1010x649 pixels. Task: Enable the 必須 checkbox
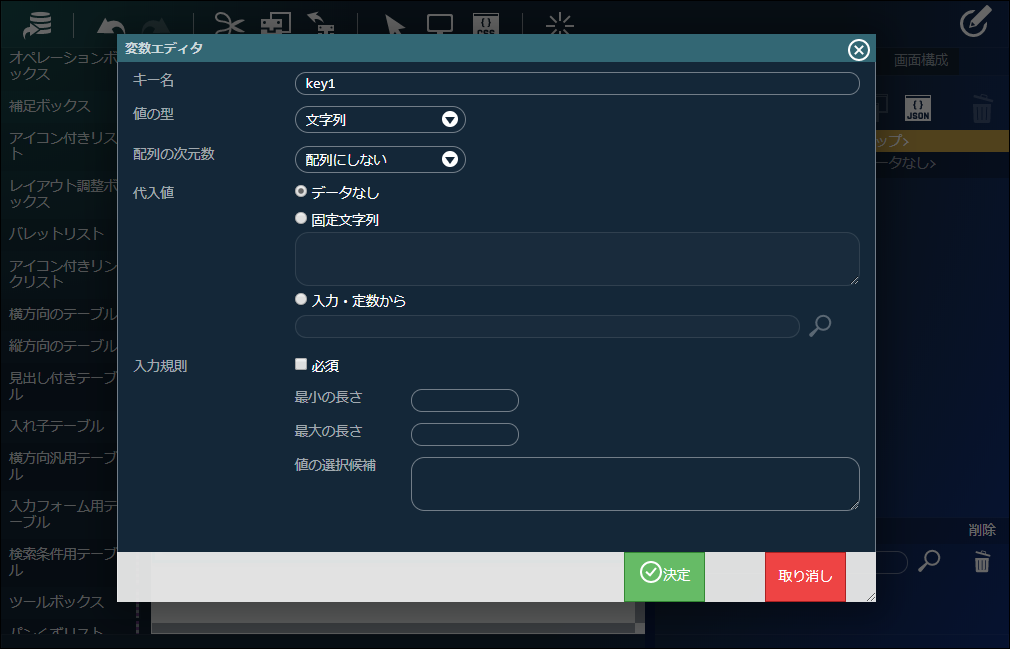pos(301,364)
